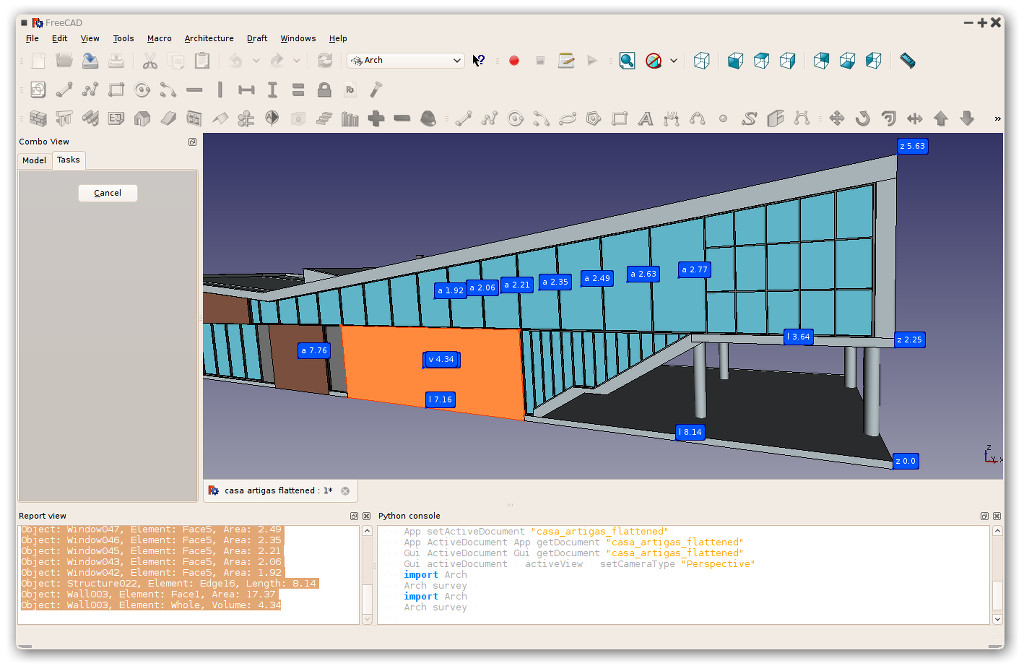The width and height of the screenshot is (1024, 666).
Task: Toggle the Sketcher lock constraint icon
Action: pyautogui.click(x=324, y=89)
